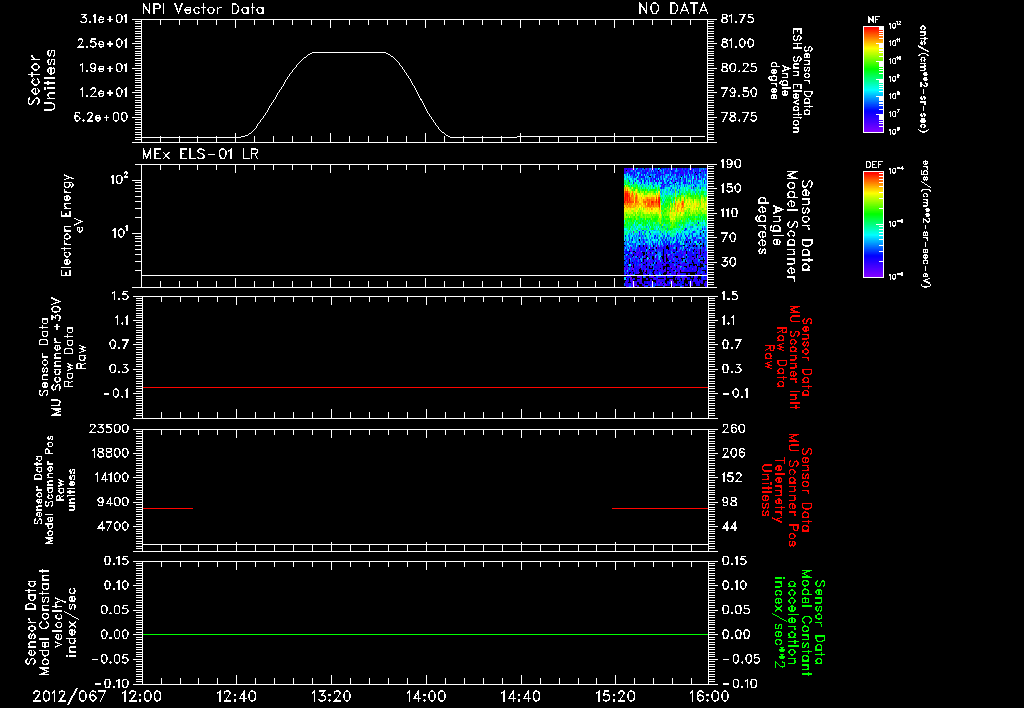This screenshot has height=708, width=1024.
Task: Click the 98 telemetry axis value
Action: pos(729,502)
